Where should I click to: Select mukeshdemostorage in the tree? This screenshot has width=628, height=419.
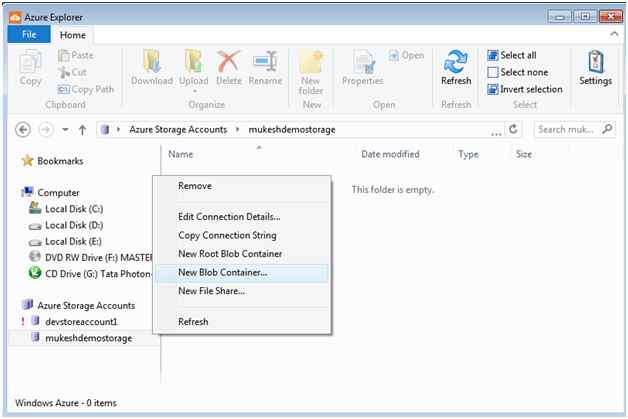(82, 338)
